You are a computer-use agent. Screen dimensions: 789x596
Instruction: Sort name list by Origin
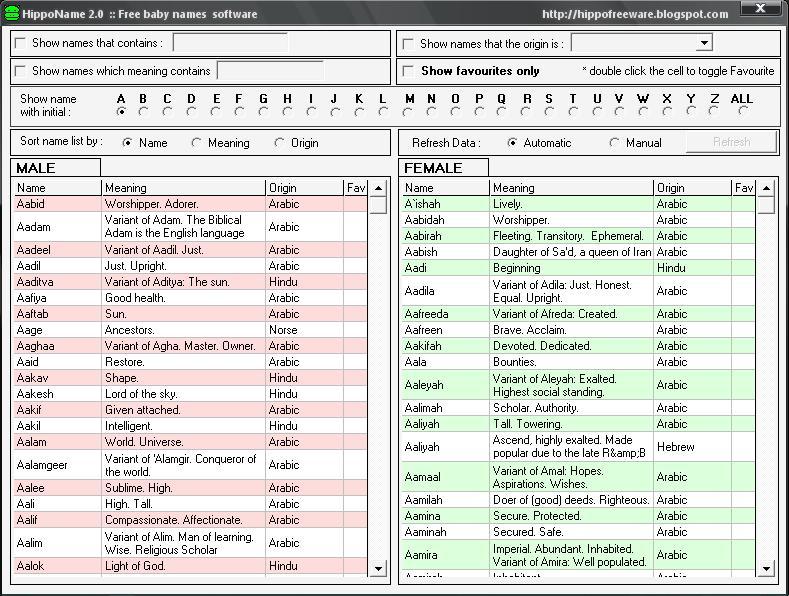pos(280,143)
